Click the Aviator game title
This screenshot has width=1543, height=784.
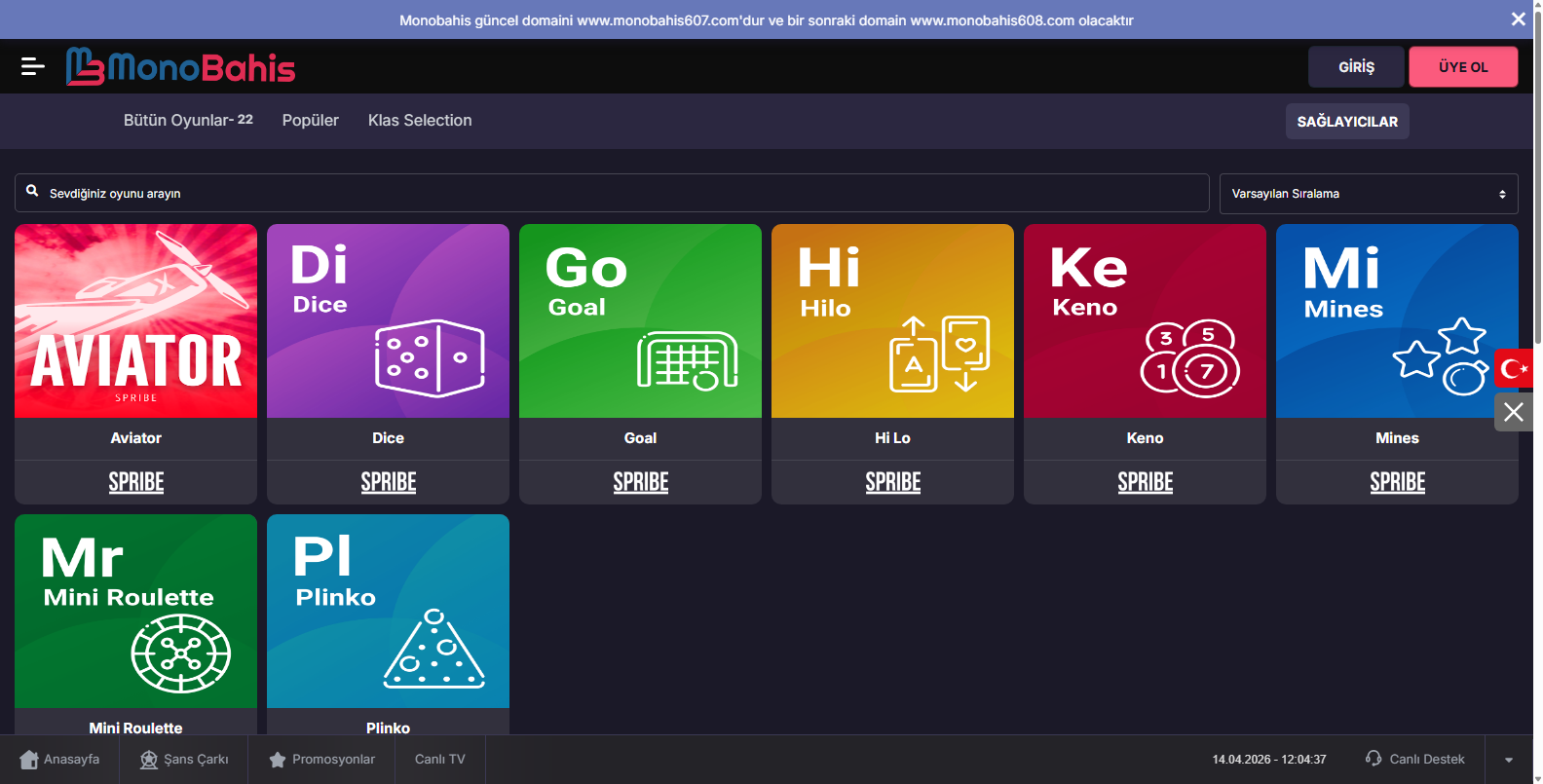click(135, 438)
